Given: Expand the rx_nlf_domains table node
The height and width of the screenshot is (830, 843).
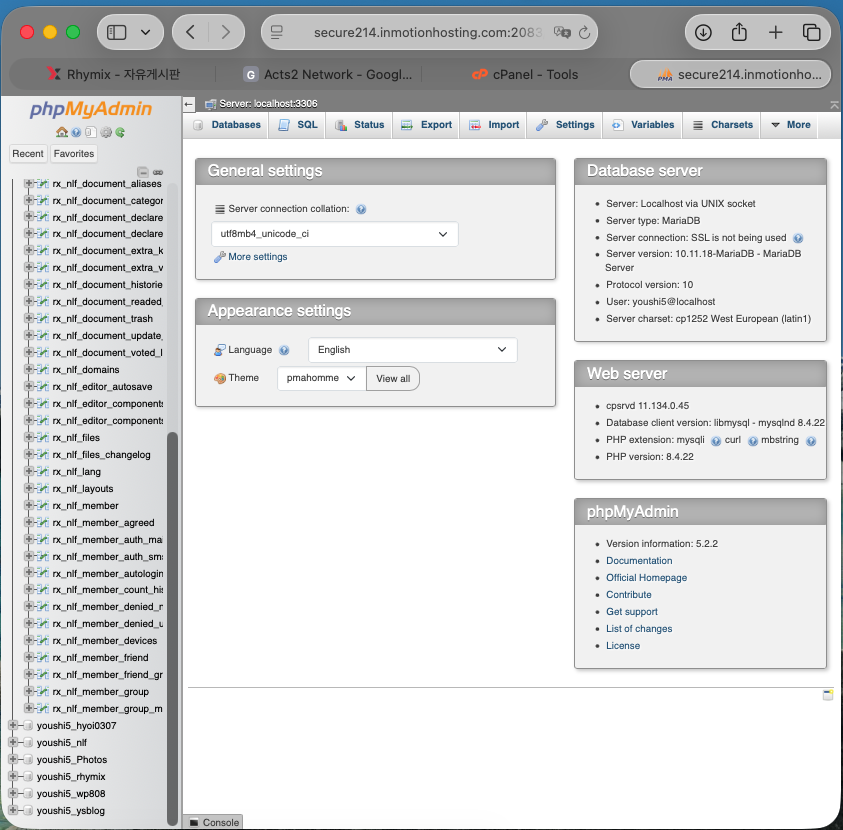Looking at the screenshot, I should tap(28, 369).
